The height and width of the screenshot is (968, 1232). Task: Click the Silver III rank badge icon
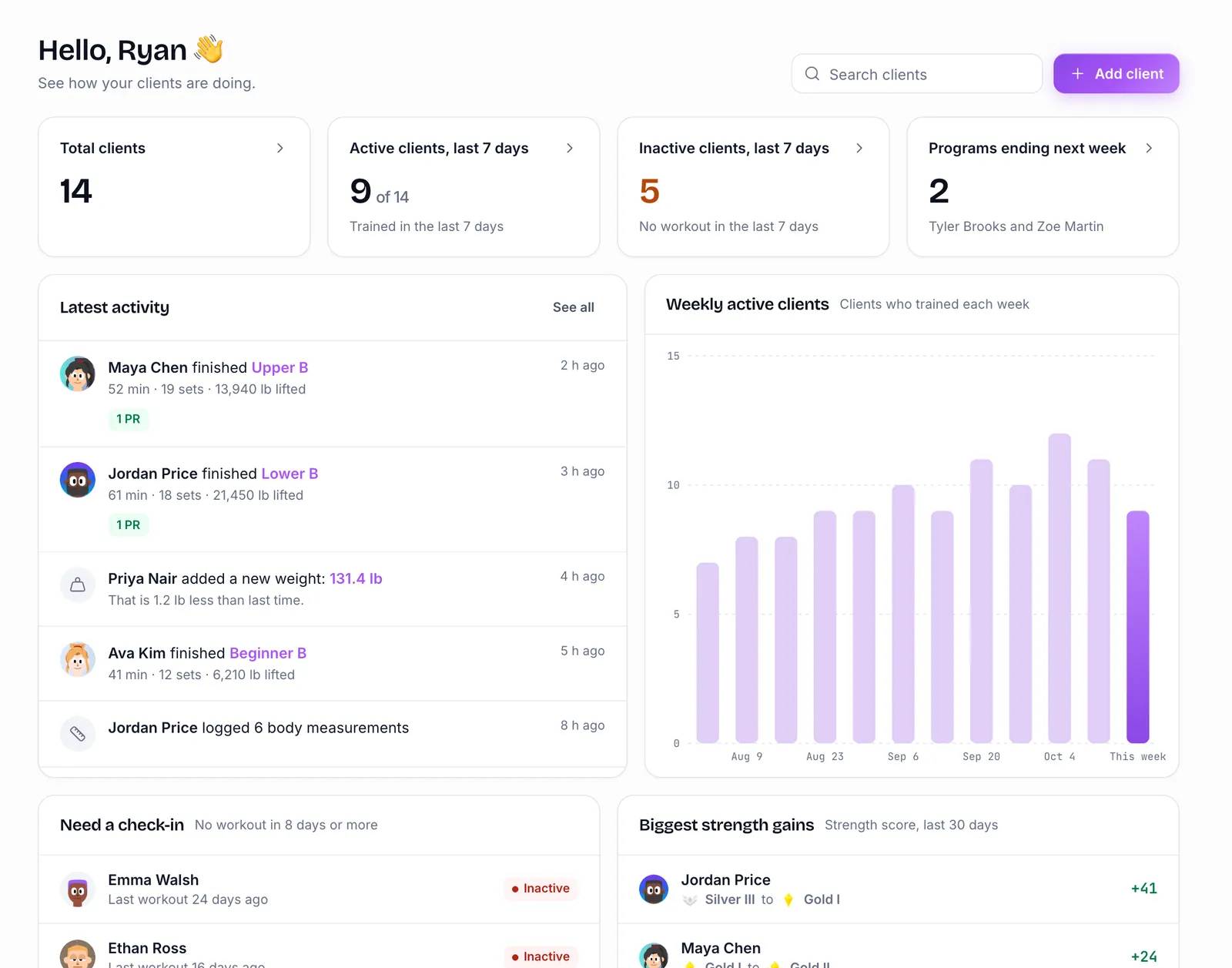click(x=690, y=900)
